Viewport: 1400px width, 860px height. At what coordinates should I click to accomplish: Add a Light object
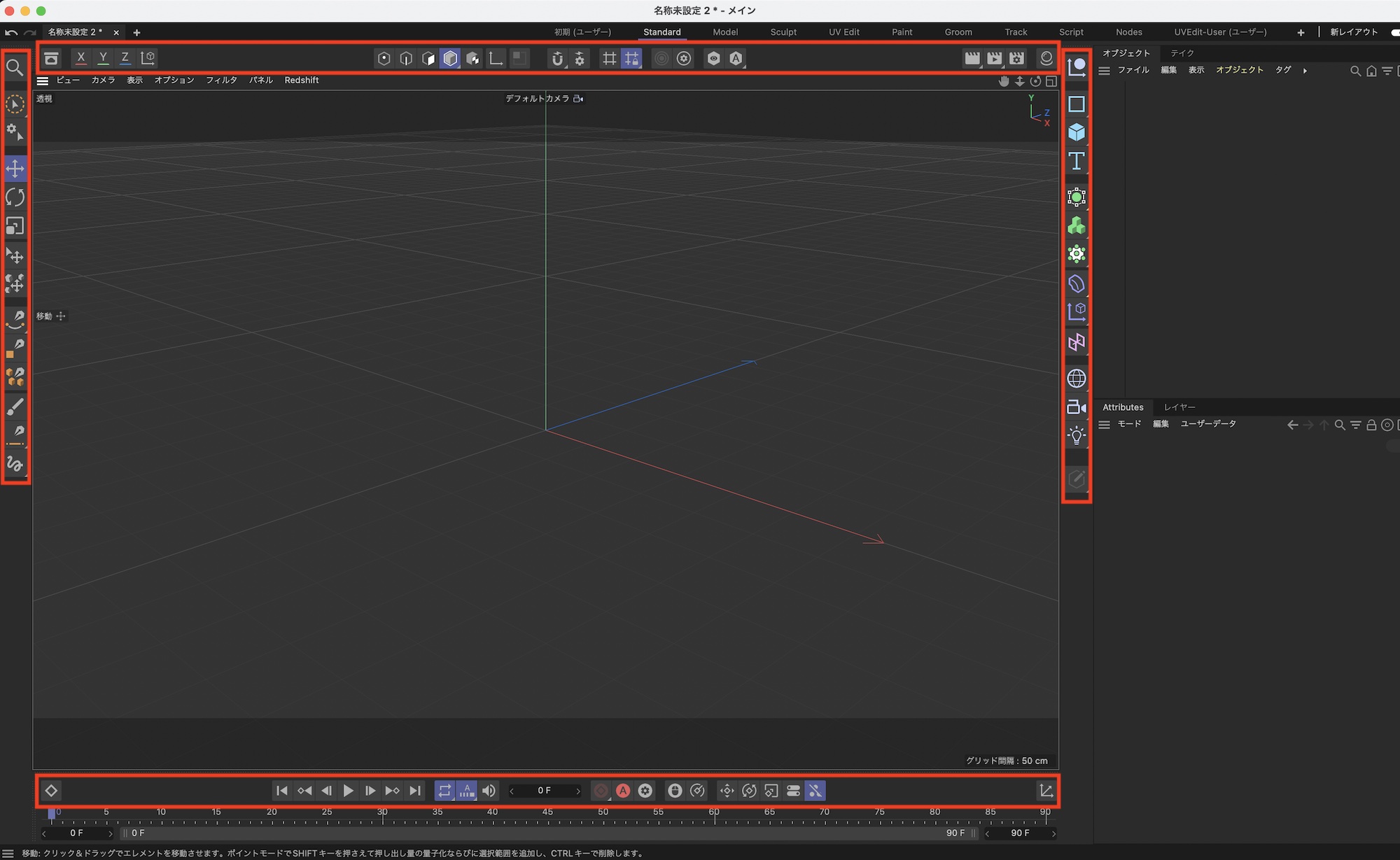1077,436
